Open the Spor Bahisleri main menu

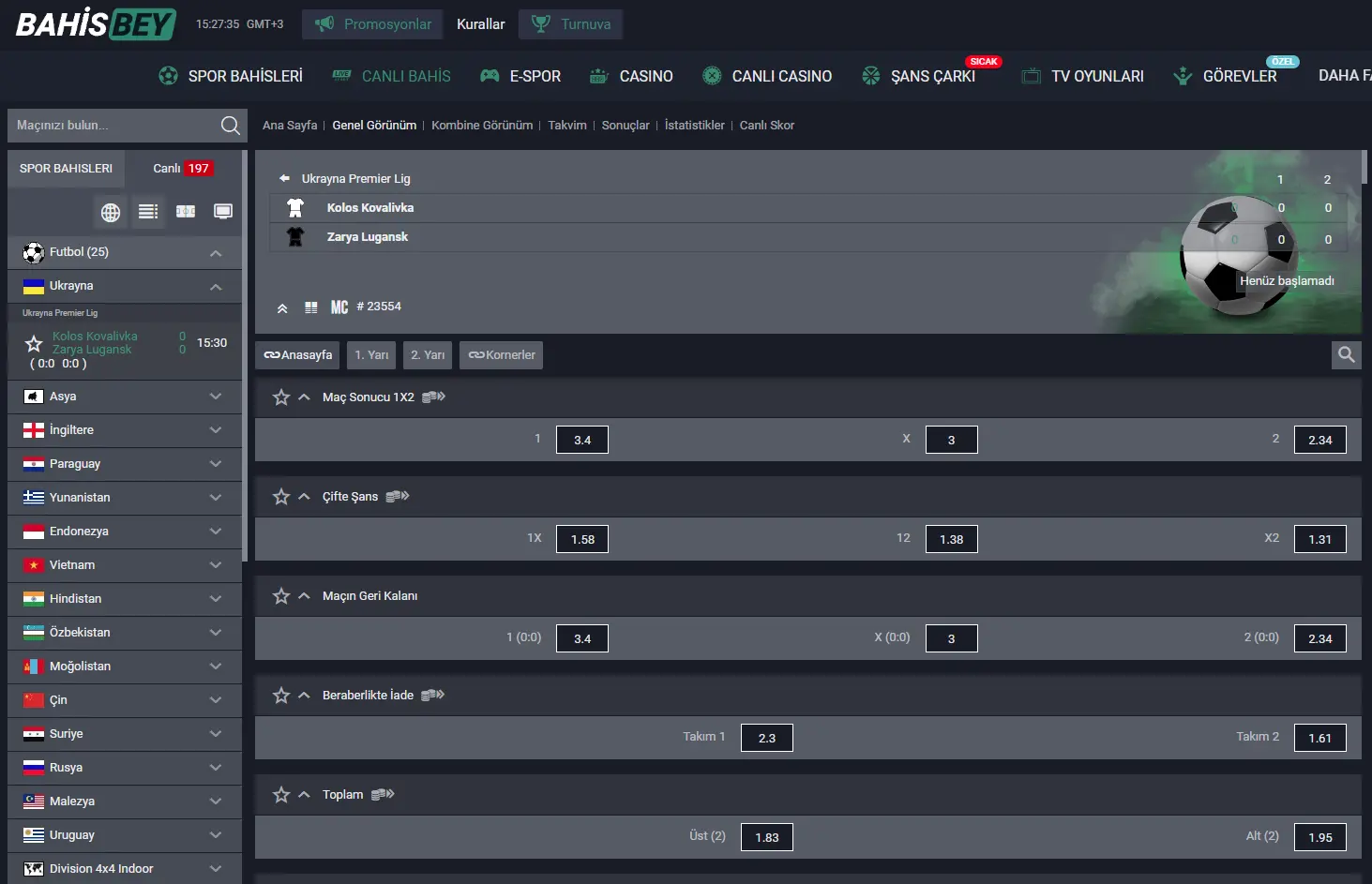pyautogui.click(x=231, y=76)
